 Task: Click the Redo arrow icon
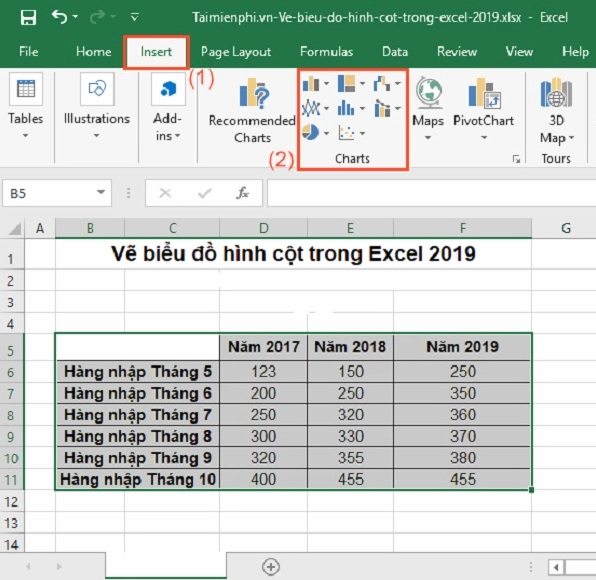(98, 17)
